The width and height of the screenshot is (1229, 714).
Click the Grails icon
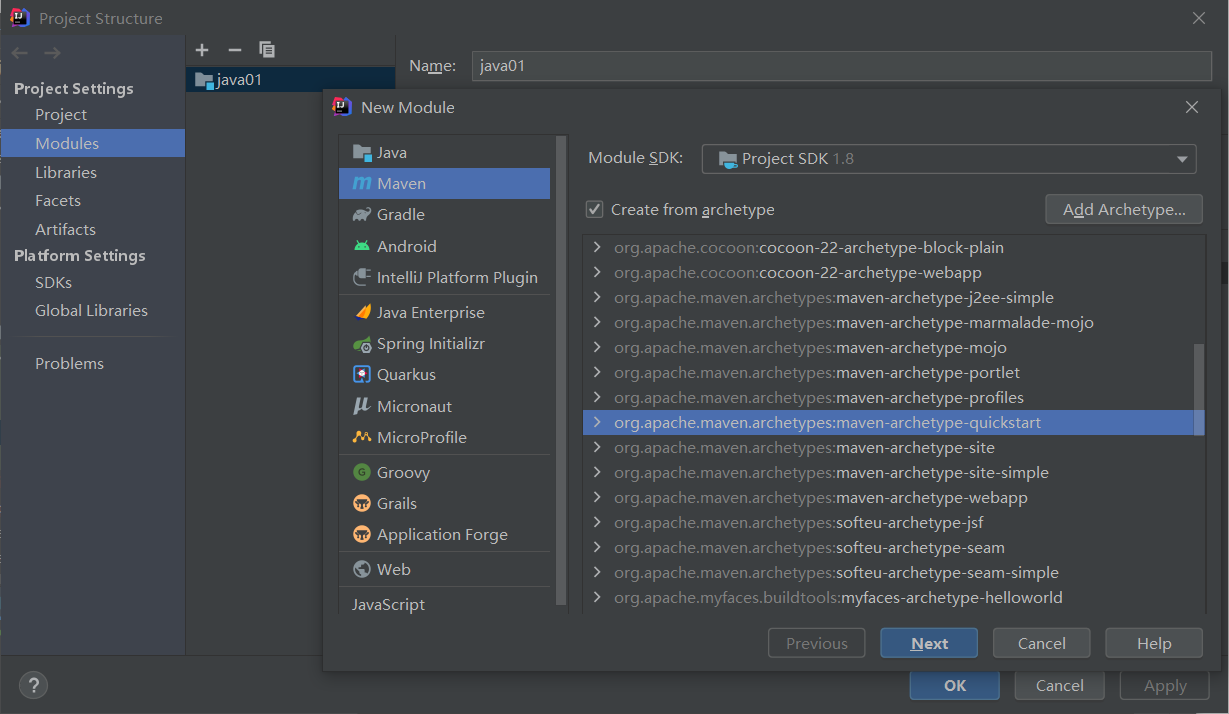pos(361,503)
